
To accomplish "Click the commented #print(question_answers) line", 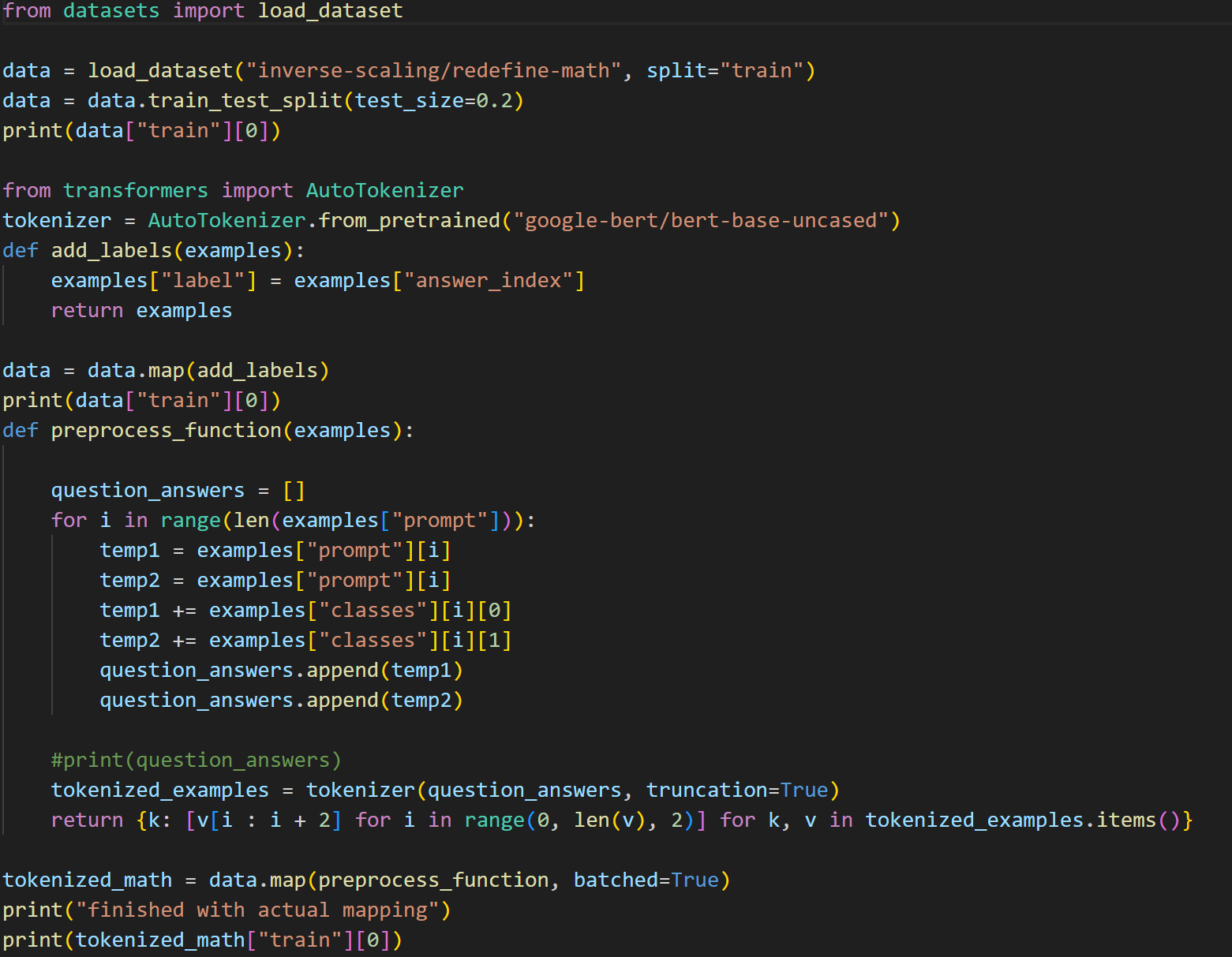I will click(x=197, y=761).
